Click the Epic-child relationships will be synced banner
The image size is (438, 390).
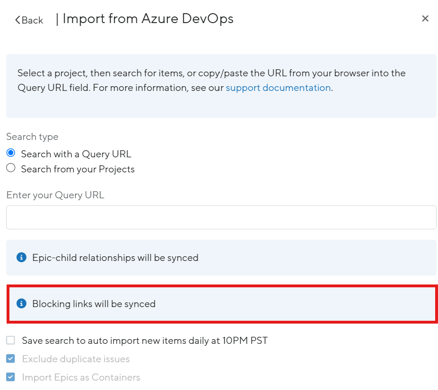click(x=221, y=257)
